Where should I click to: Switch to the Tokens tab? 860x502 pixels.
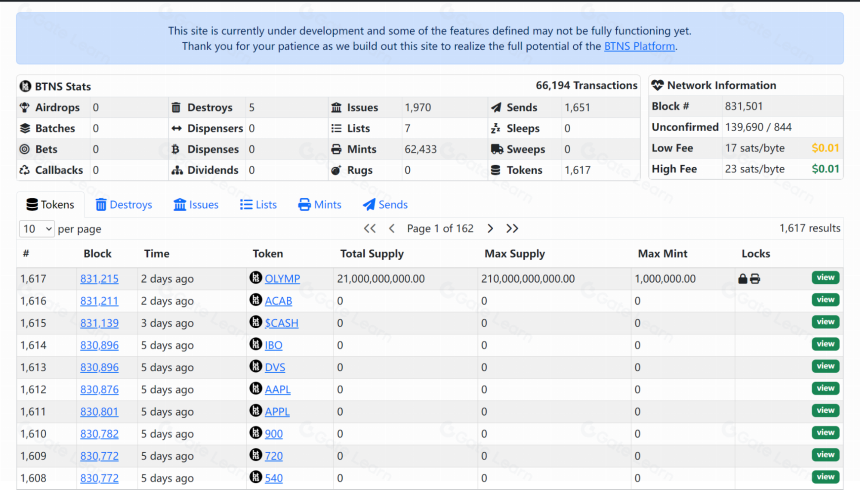[50, 205]
